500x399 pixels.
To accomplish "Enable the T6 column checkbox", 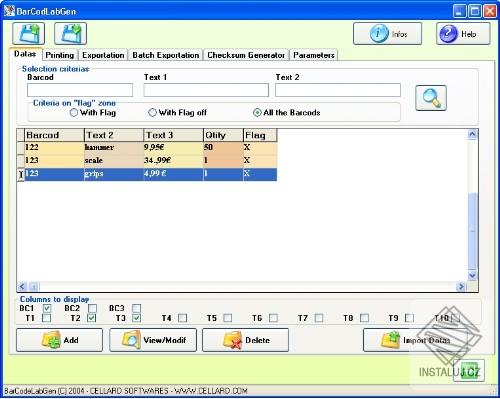I will [273, 318].
